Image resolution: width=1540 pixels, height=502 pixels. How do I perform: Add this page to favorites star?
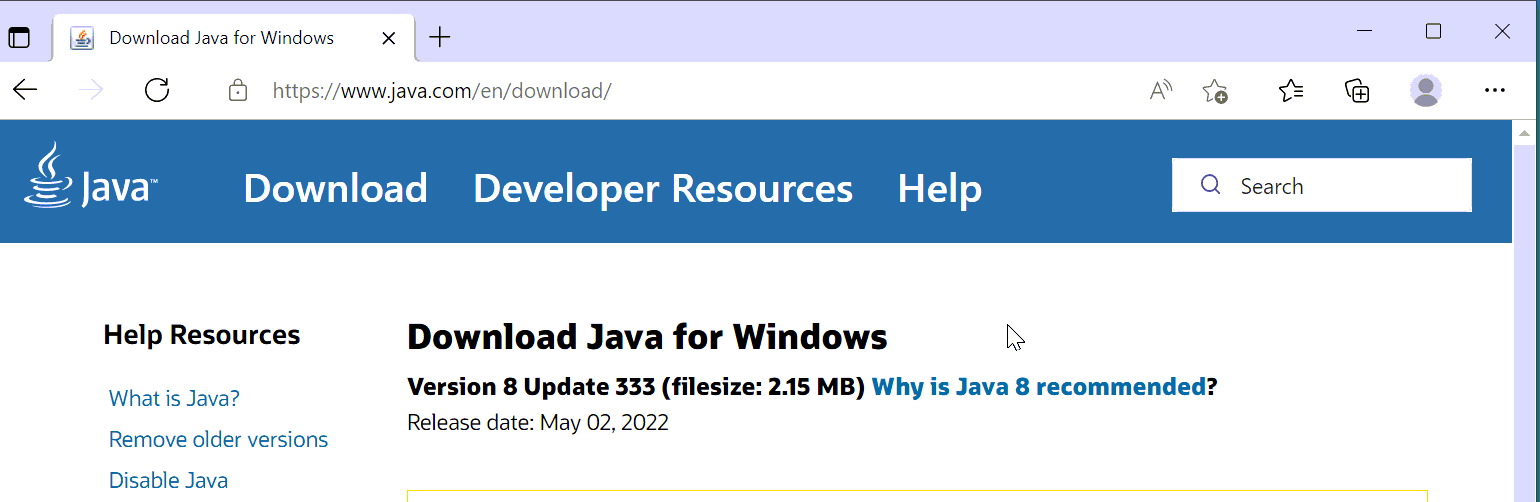(x=1215, y=91)
